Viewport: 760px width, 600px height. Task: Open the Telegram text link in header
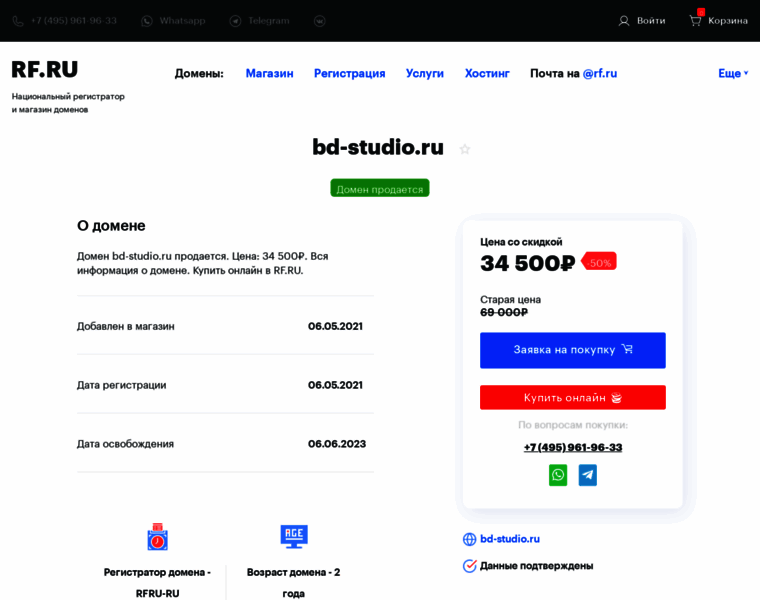point(269,21)
